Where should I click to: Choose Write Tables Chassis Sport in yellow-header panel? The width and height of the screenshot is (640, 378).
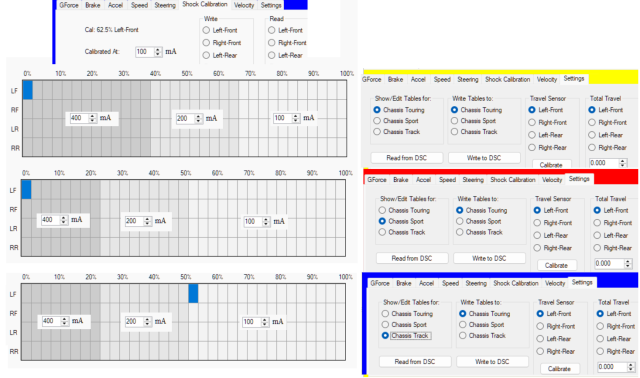(x=454, y=121)
